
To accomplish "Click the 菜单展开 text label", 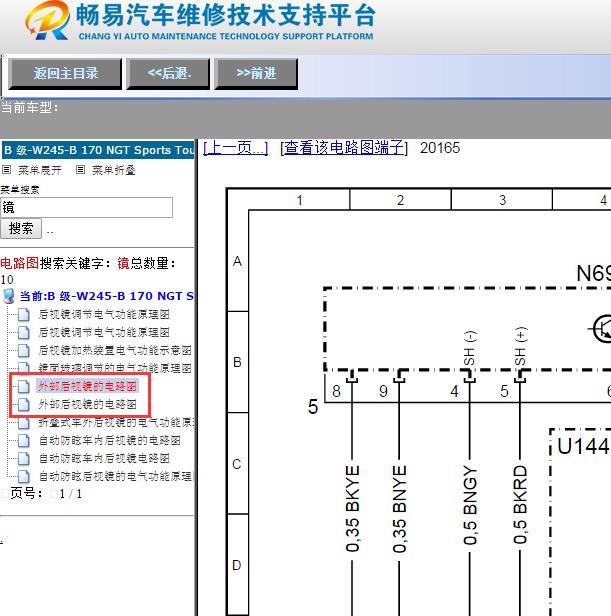I will point(40,170).
